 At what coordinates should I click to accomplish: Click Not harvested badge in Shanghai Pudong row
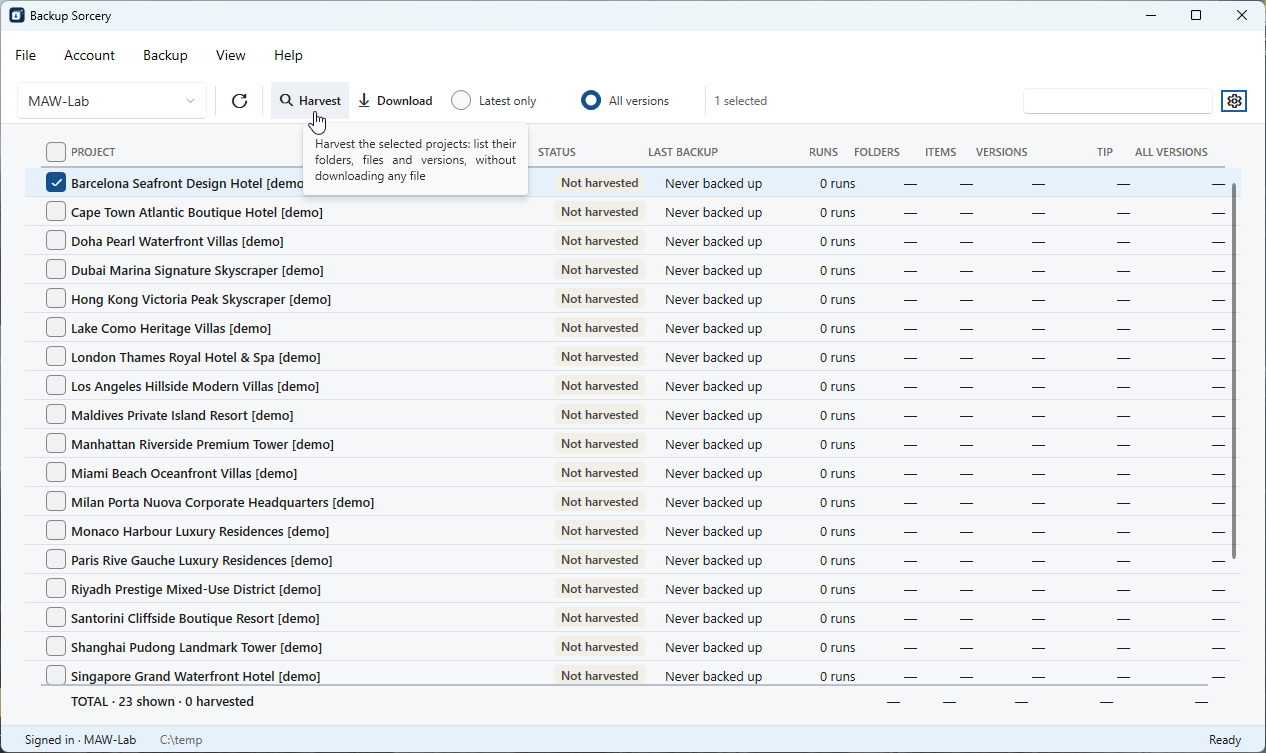600,647
